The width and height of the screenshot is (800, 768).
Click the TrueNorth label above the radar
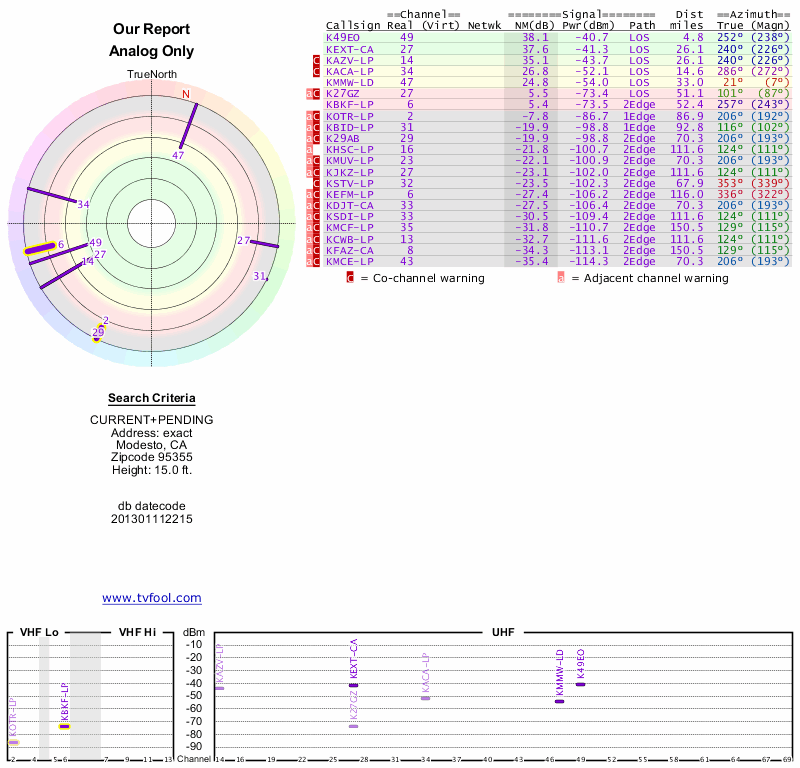pos(152,75)
